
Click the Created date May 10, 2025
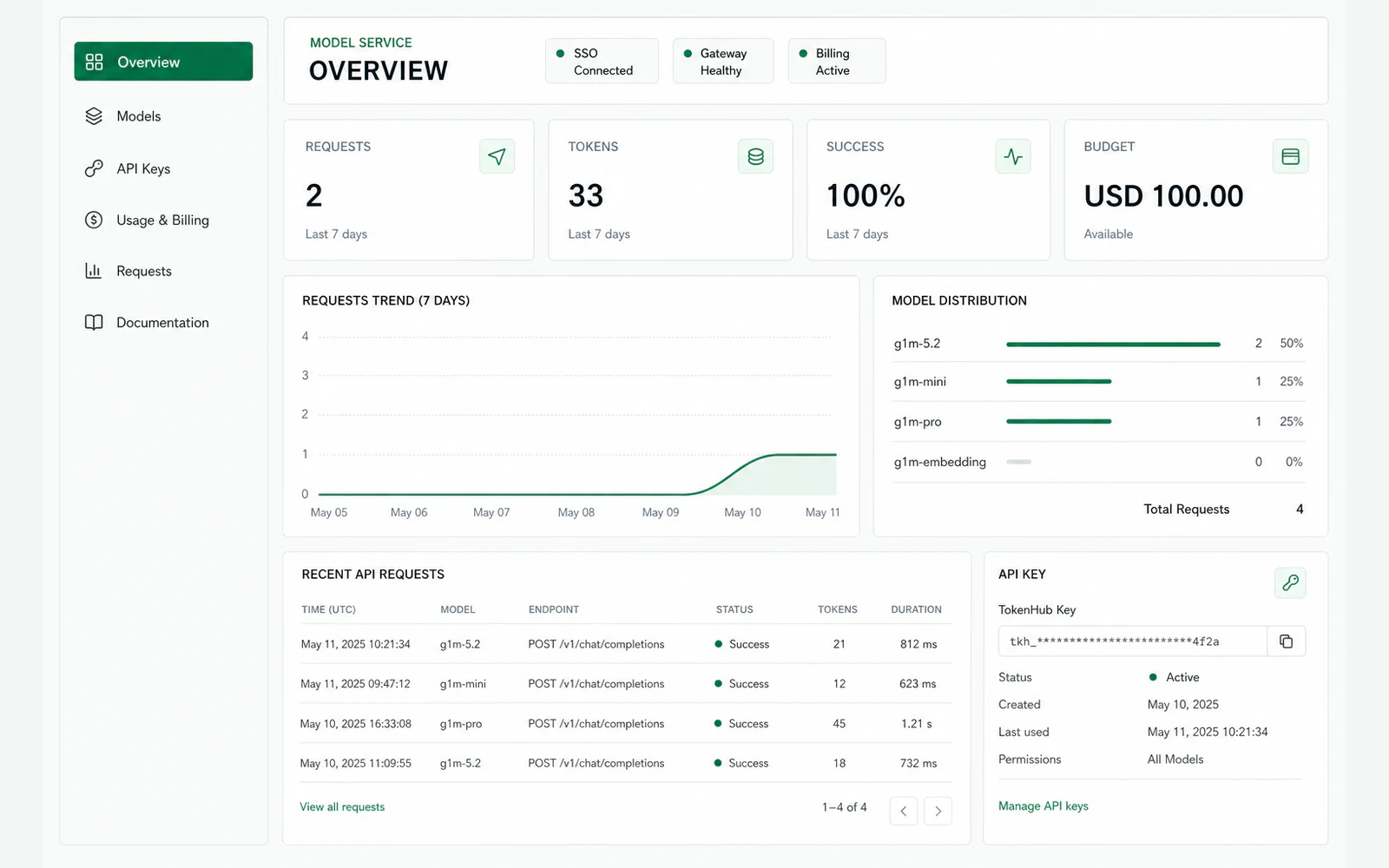[1182, 704]
